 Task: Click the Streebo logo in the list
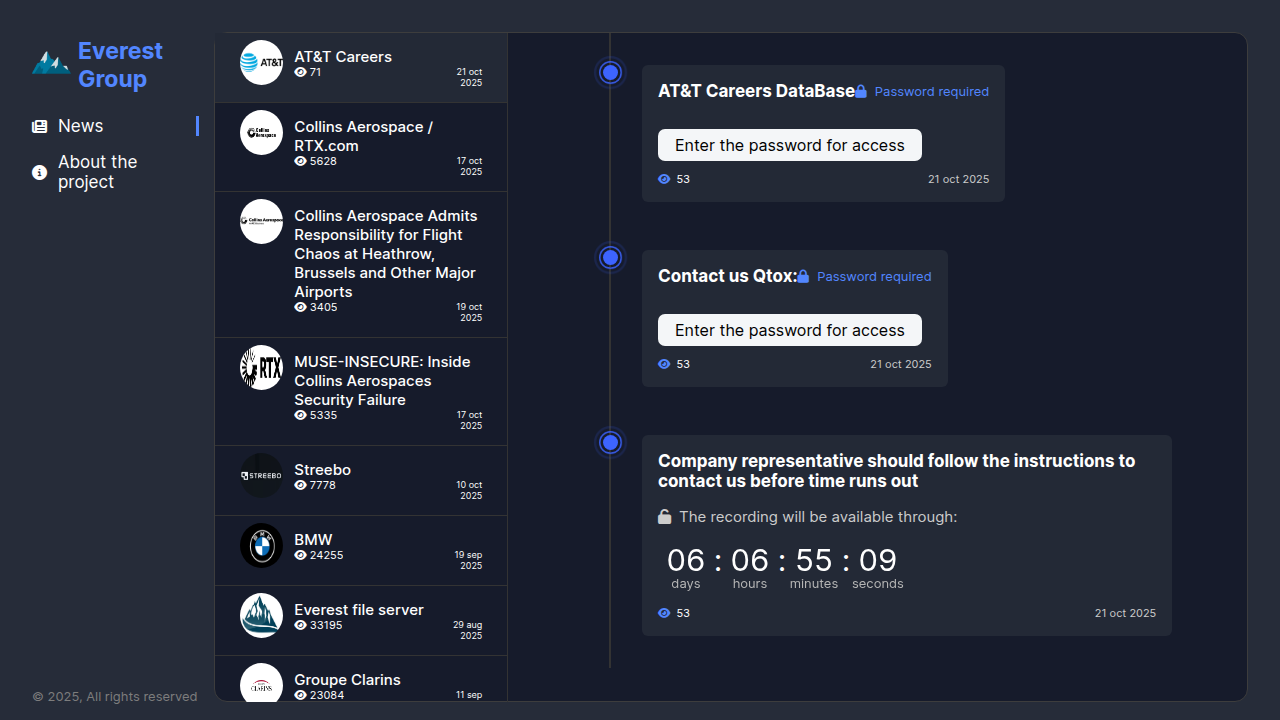pos(261,475)
